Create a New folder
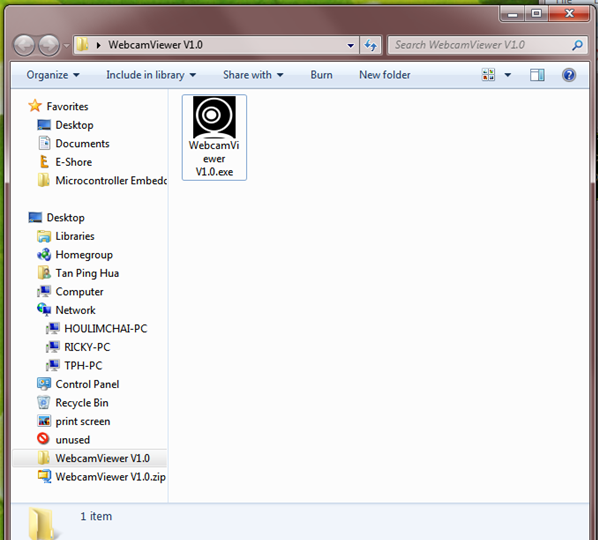 pos(384,75)
